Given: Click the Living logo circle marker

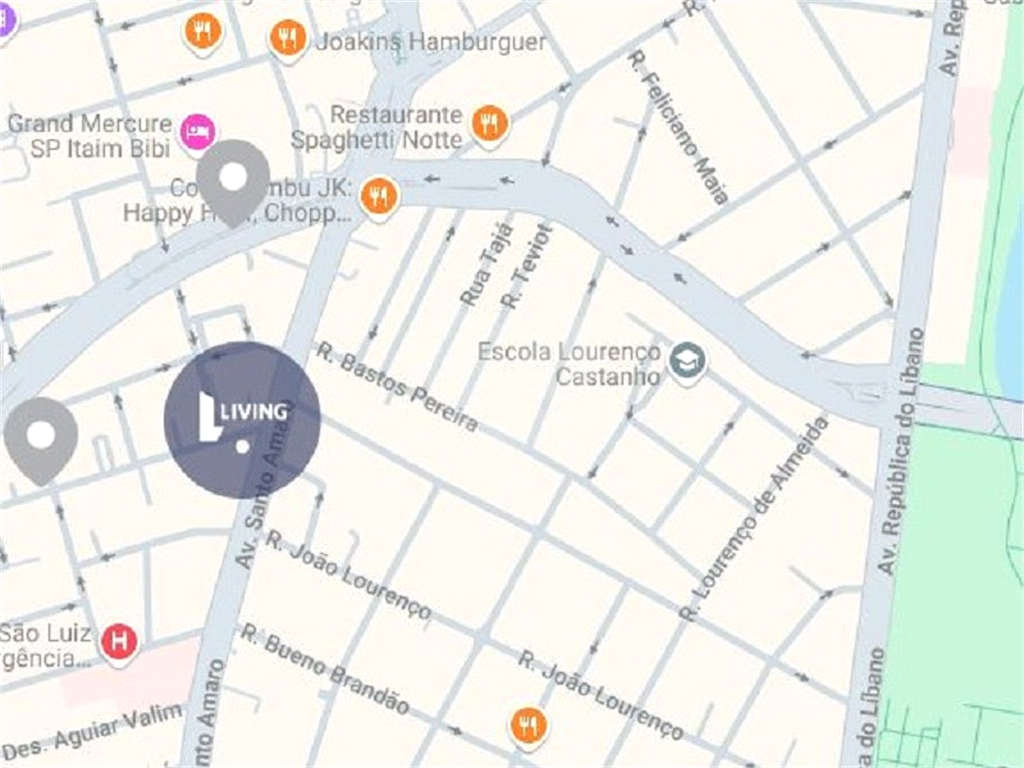Looking at the screenshot, I should [x=242, y=420].
